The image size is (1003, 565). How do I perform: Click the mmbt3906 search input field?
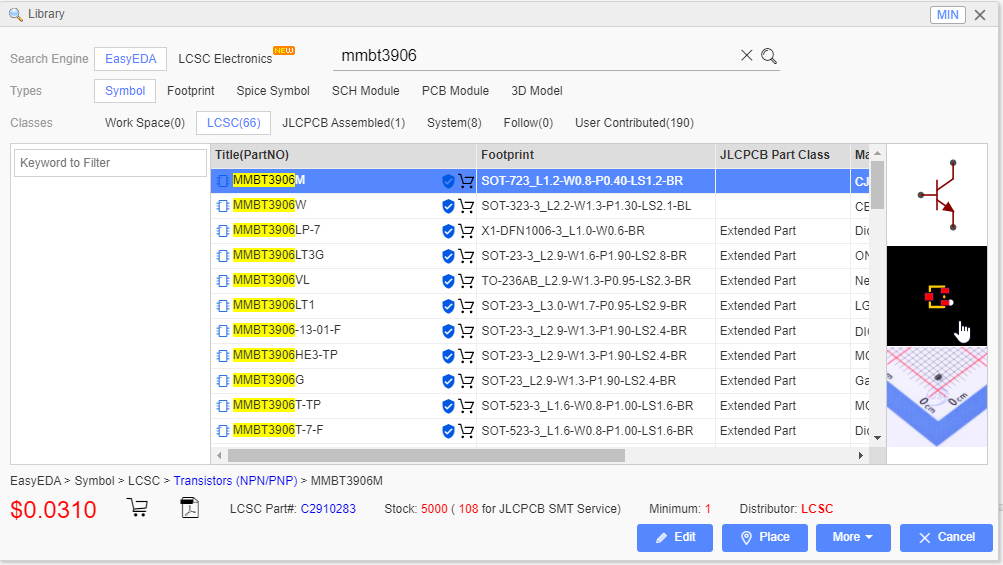tap(536, 56)
